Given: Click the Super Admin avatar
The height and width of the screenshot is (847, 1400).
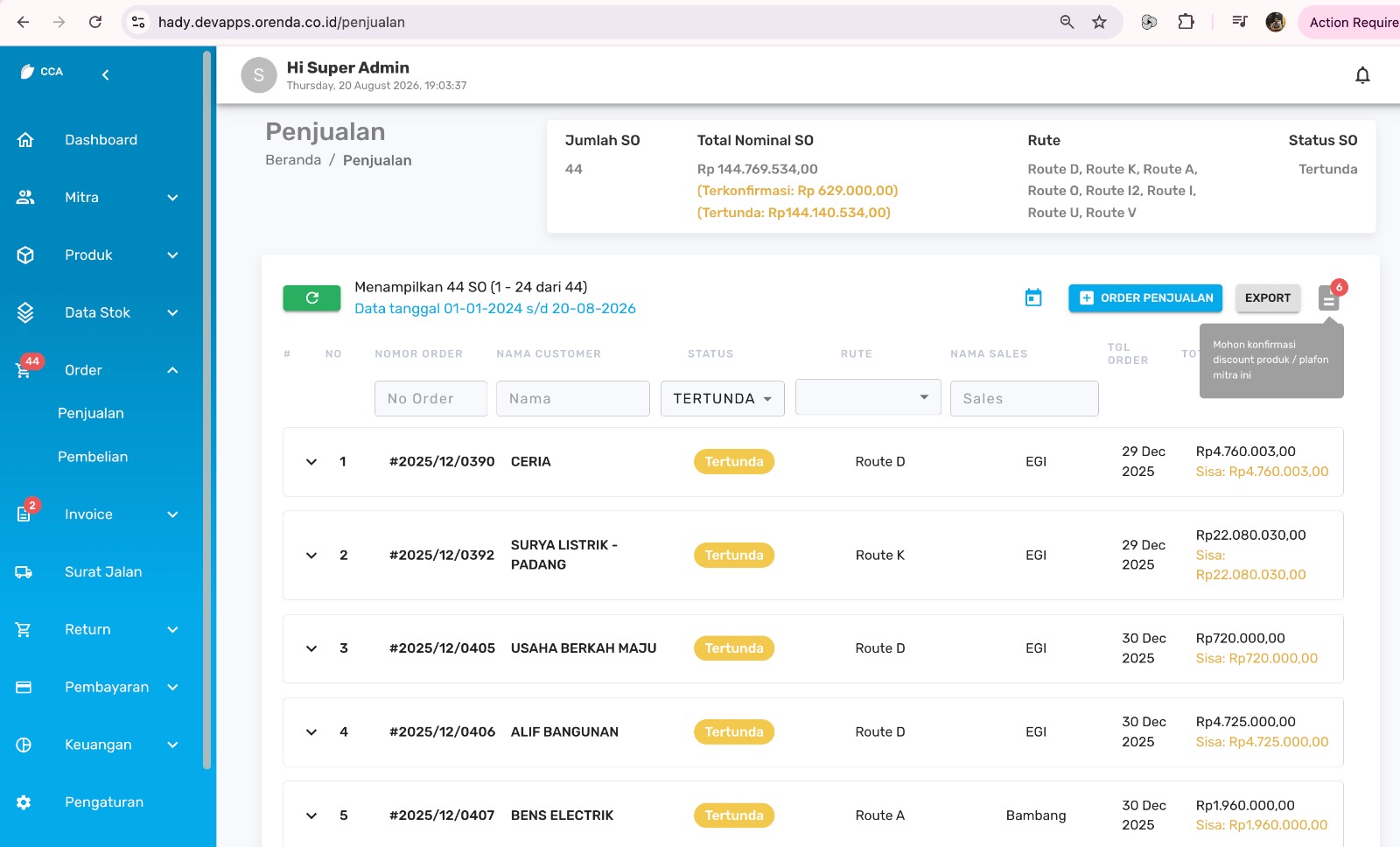Looking at the screenshot, I should [258, 75].
